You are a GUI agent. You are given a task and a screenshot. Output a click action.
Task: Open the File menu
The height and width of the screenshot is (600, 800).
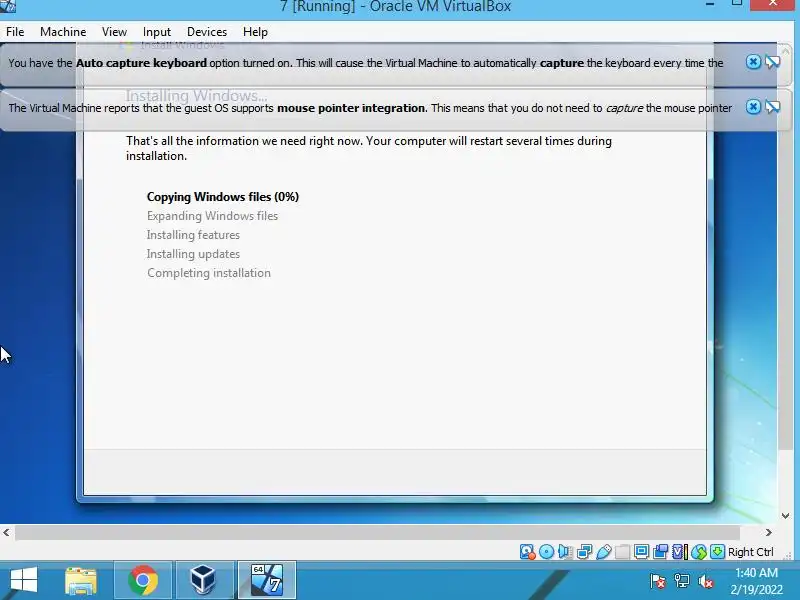(15, 32)
